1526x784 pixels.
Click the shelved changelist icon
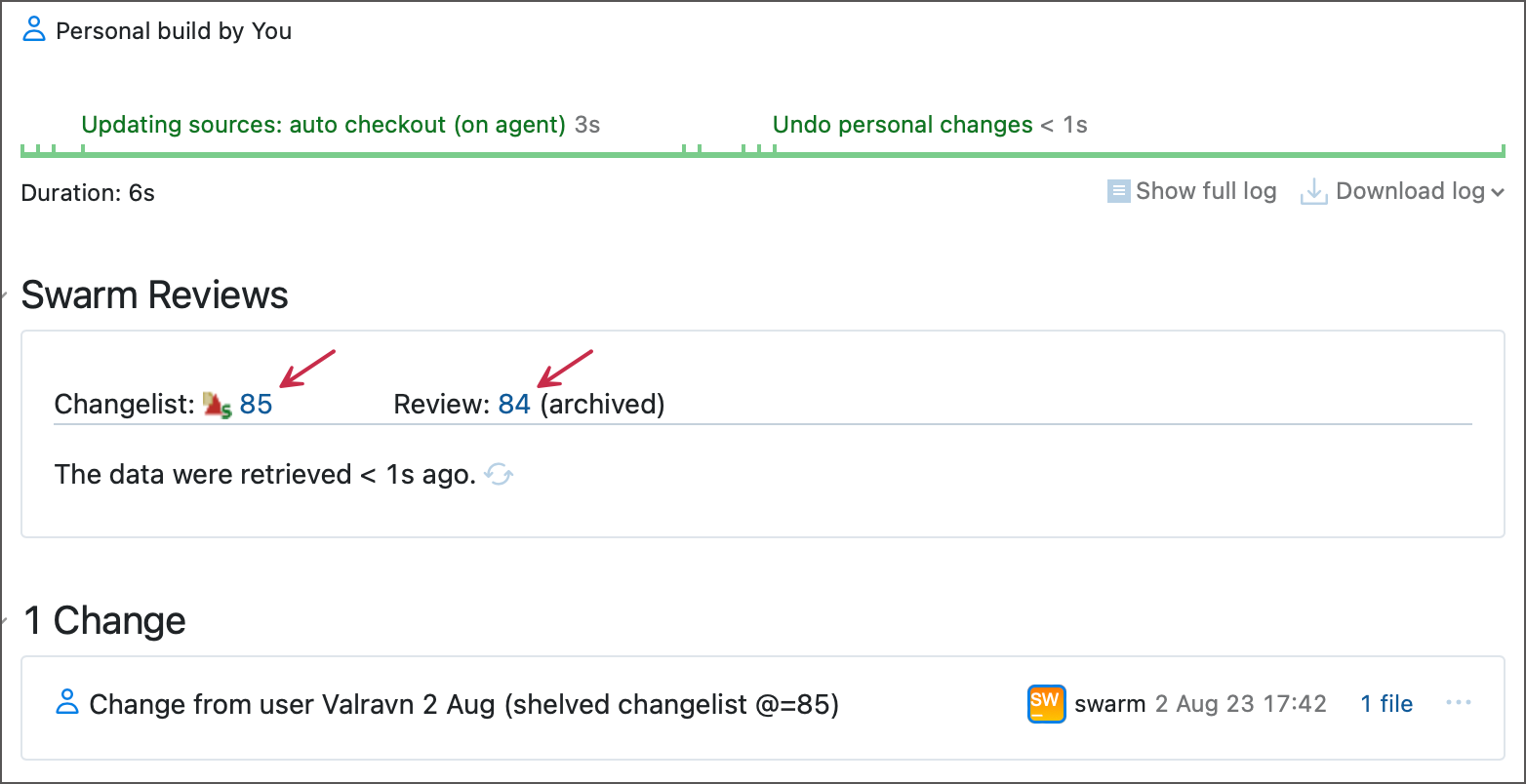pyautogui.click(x=218, y=405)
